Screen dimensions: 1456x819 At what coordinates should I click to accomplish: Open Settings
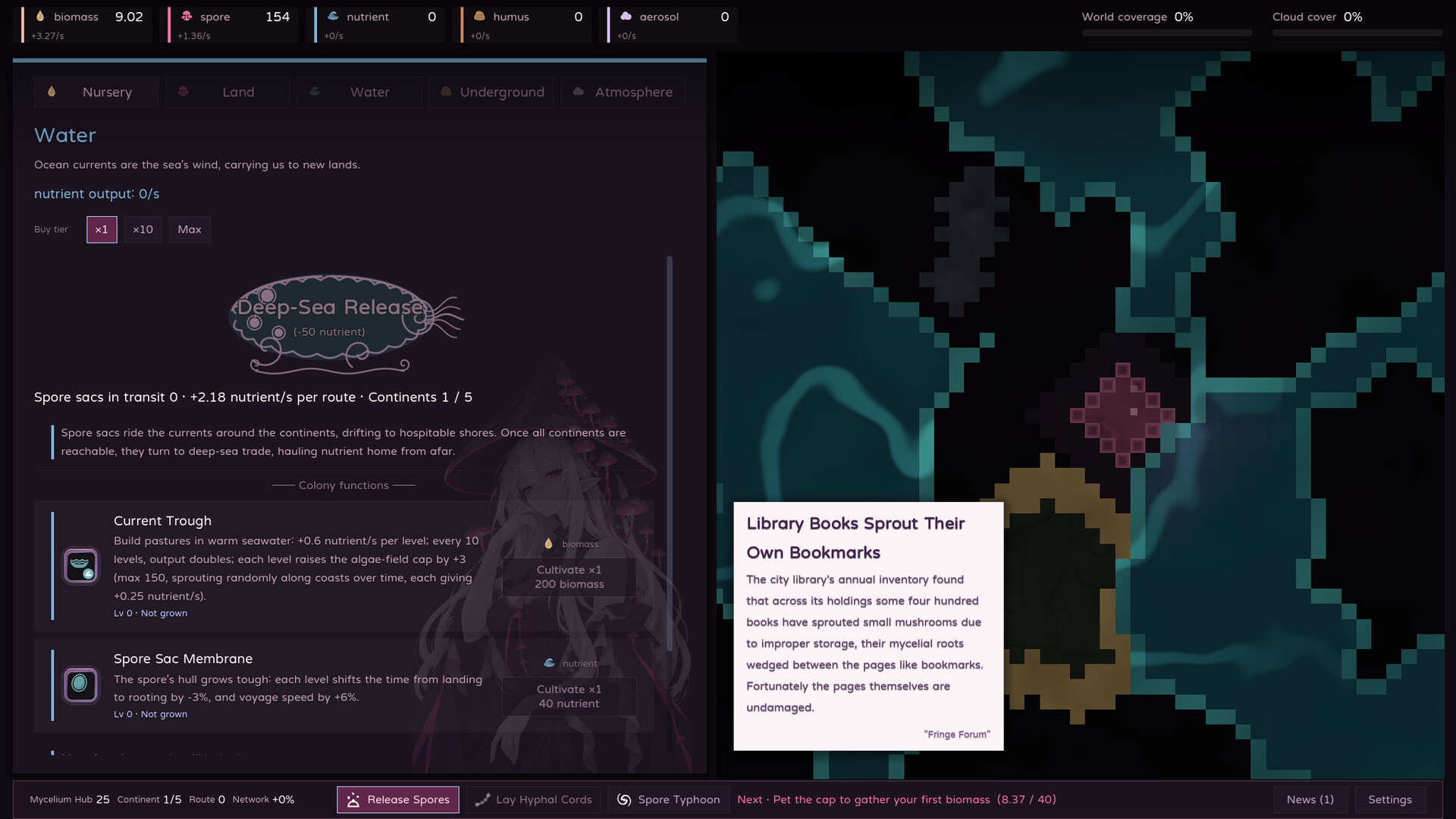1390,799
